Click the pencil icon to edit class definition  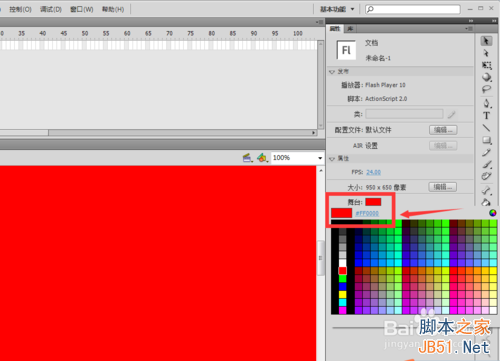pyautogui.click(x=451, y=115)
